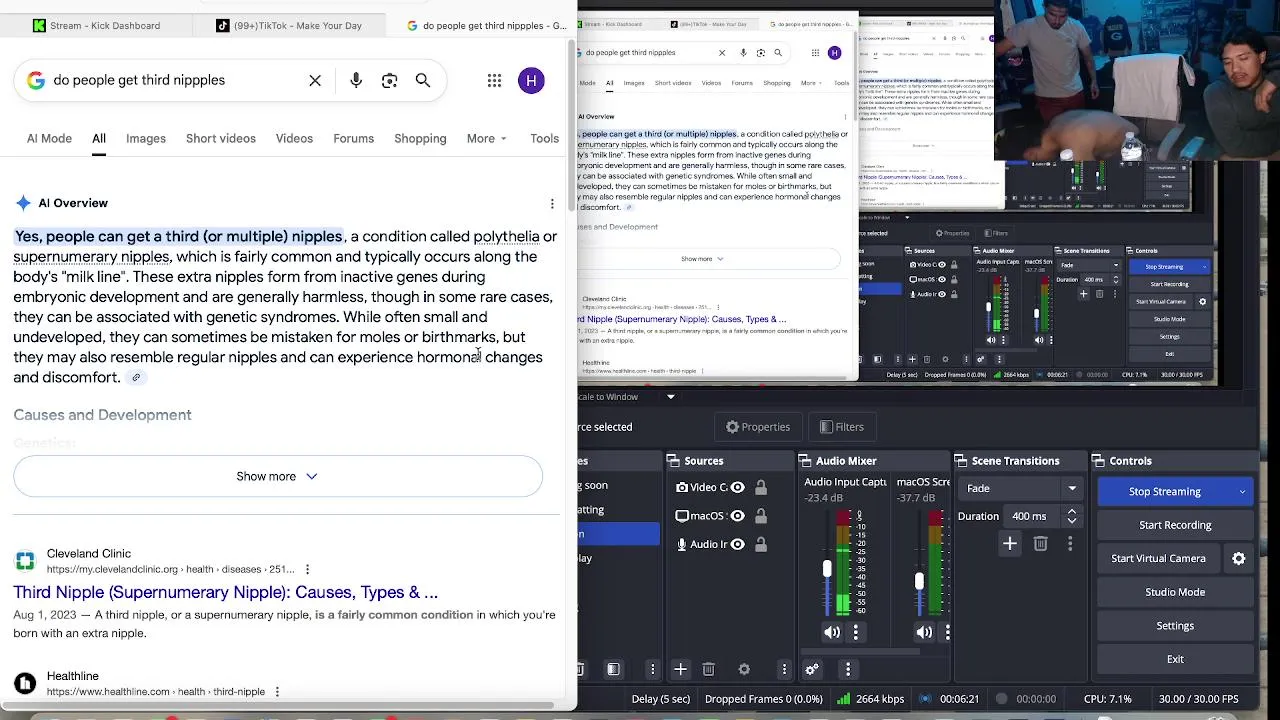The image size is (1280, 720).
Task: Switch to Stream - Kick Dashboard browser tab
Action: point(97,25)
